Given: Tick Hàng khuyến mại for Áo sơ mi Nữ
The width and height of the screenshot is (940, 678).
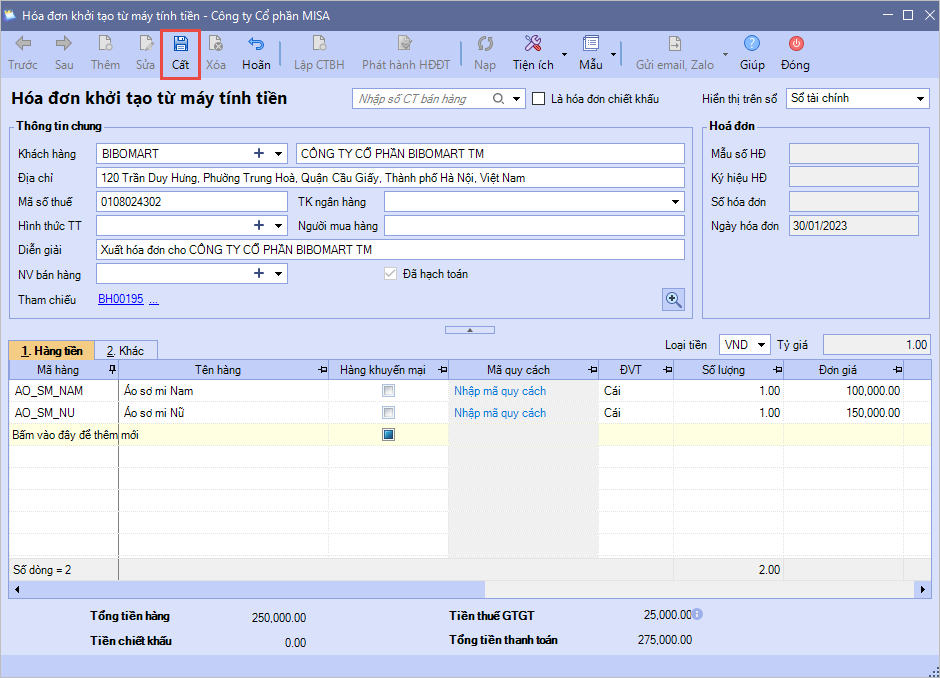Looking at the screenshot, I should [388, 413].
